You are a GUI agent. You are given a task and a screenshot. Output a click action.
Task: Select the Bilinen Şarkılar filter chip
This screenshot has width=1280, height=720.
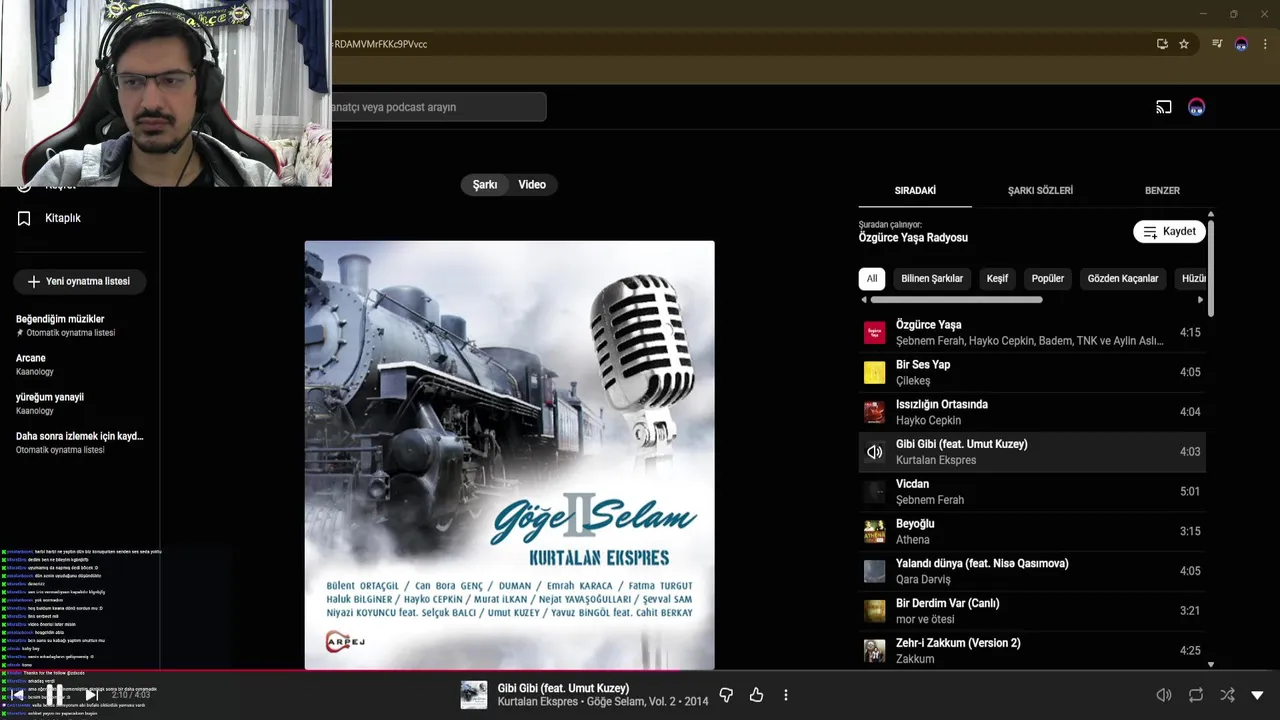click(932, 279)
